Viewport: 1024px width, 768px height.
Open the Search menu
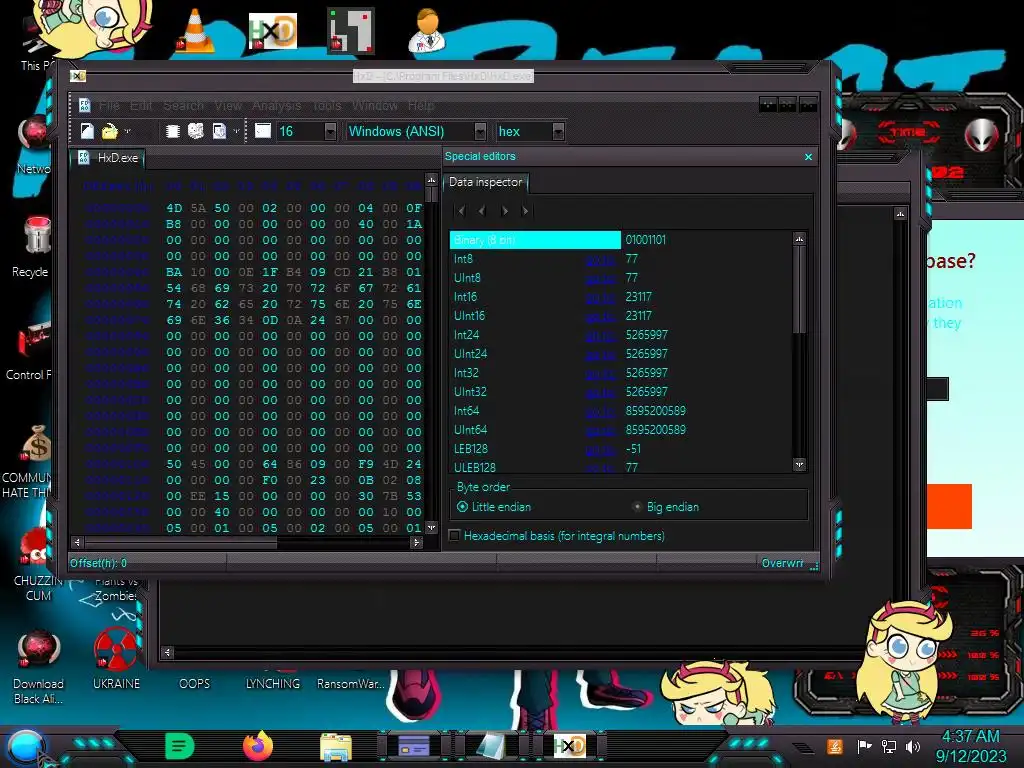click(x=184, y=105)
